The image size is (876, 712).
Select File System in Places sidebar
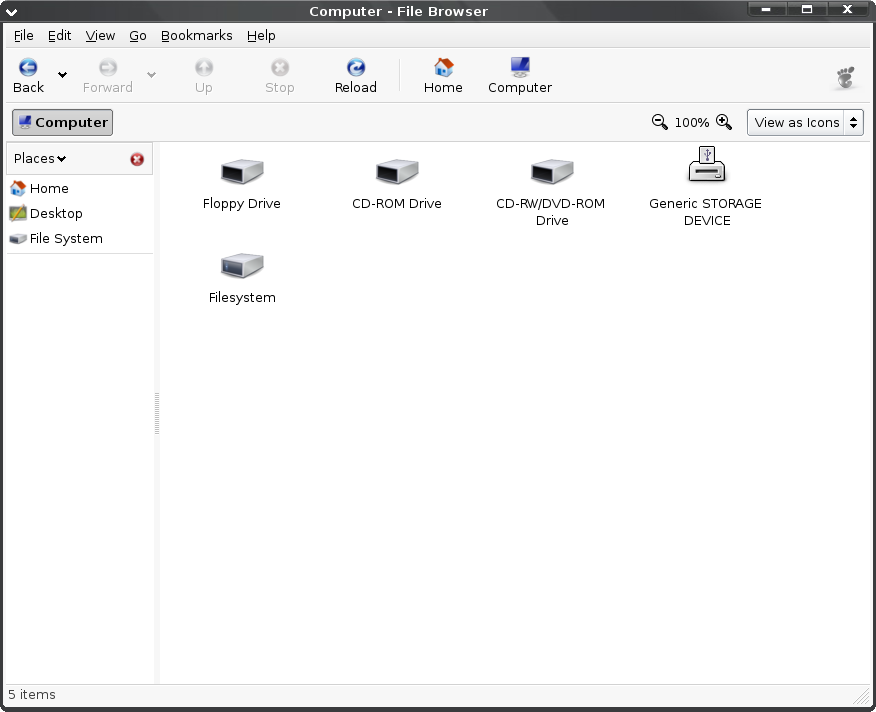[x=56, y=239]
